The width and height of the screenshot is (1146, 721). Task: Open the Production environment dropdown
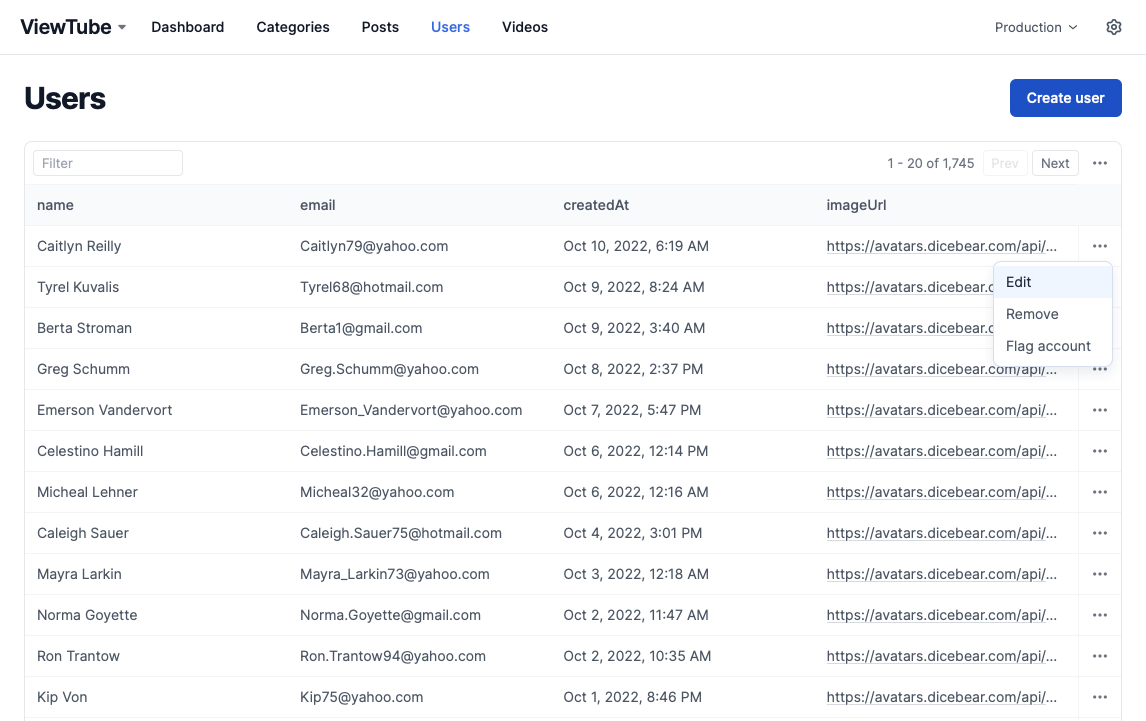(1036, 27)
